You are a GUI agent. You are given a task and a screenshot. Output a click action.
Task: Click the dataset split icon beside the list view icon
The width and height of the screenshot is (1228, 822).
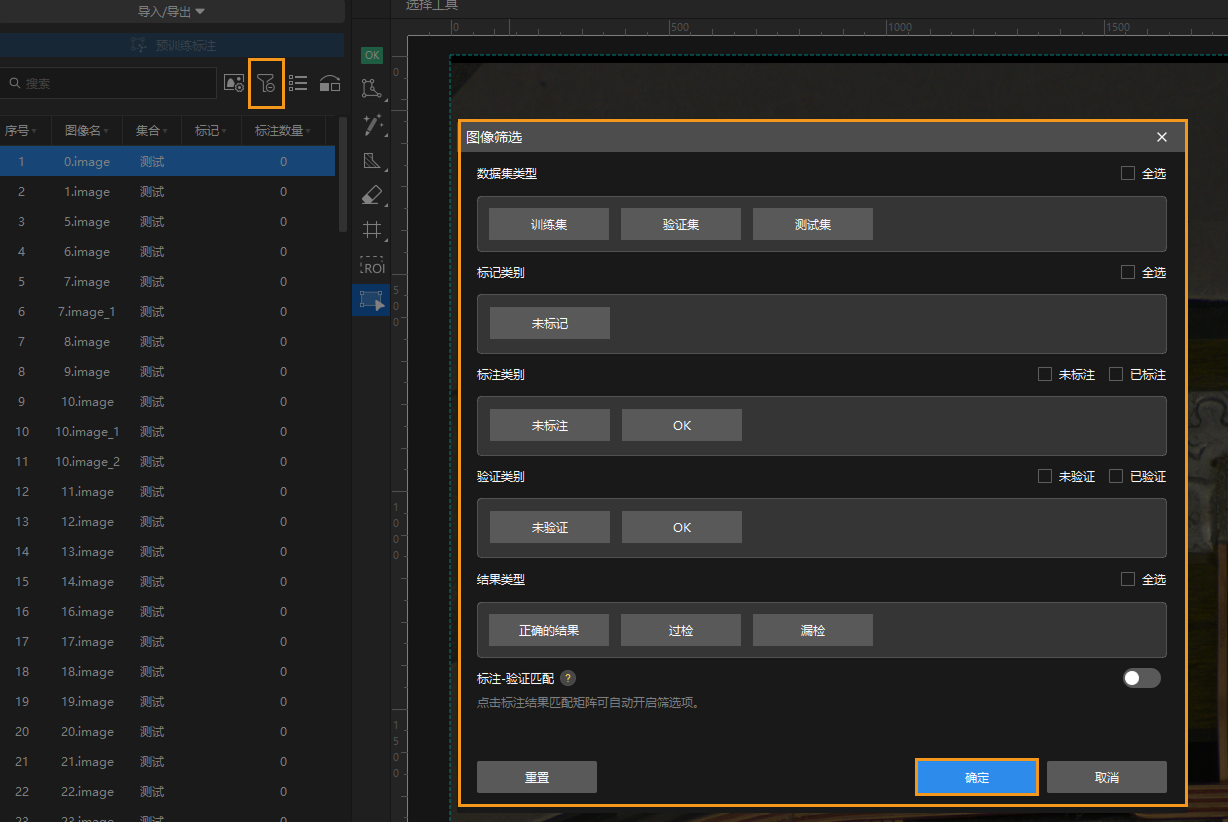click(x=330, y=84)
